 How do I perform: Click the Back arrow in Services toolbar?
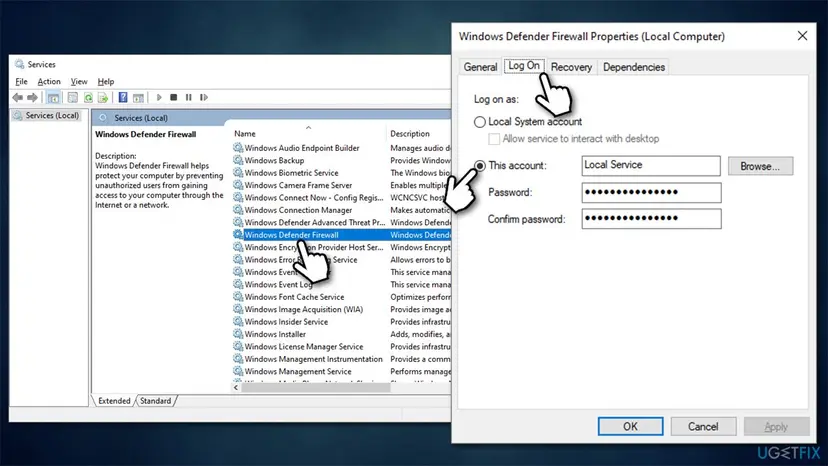[17, 97]
